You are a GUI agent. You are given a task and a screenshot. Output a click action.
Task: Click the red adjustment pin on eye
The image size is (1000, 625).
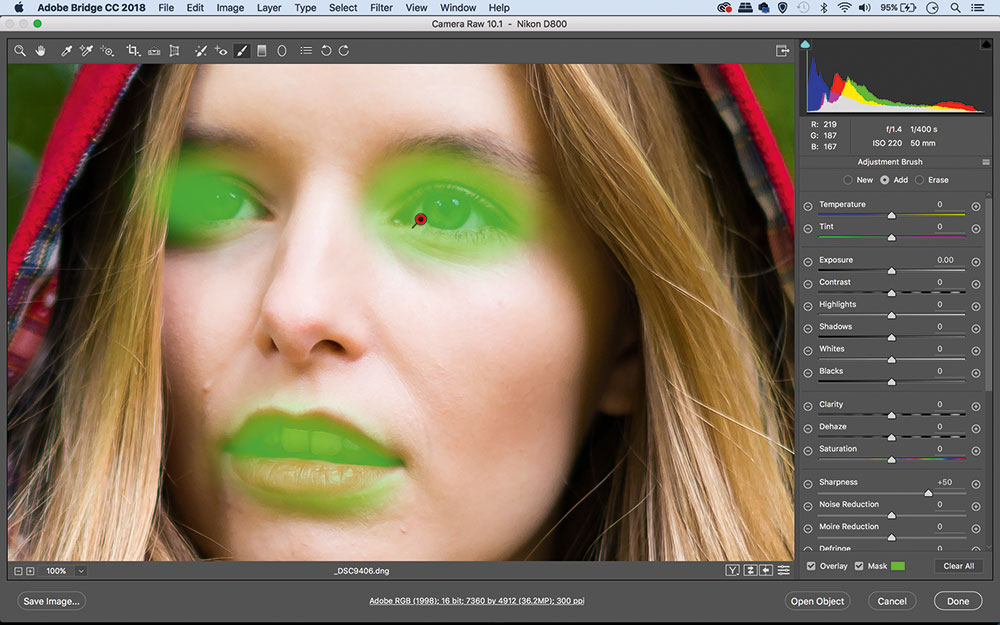point(420,219)
